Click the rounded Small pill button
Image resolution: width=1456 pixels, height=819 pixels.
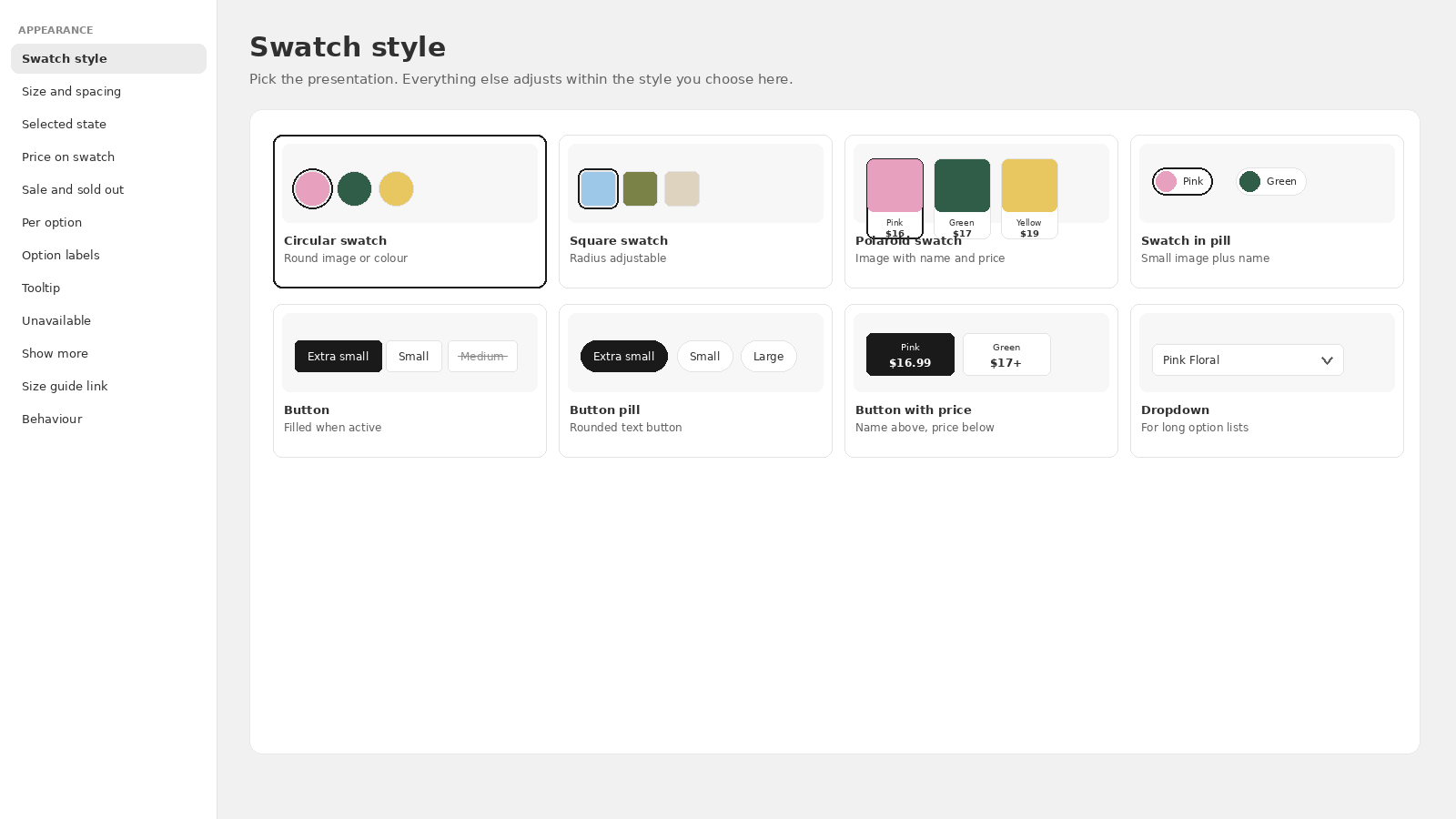click(x=704, y=357)
